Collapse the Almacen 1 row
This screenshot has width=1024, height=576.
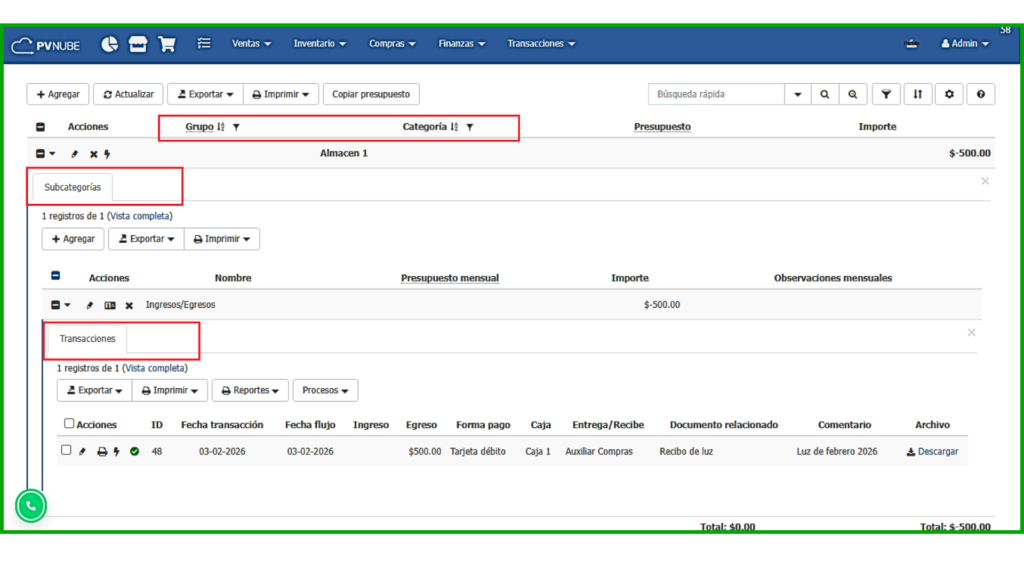point(41,154)
